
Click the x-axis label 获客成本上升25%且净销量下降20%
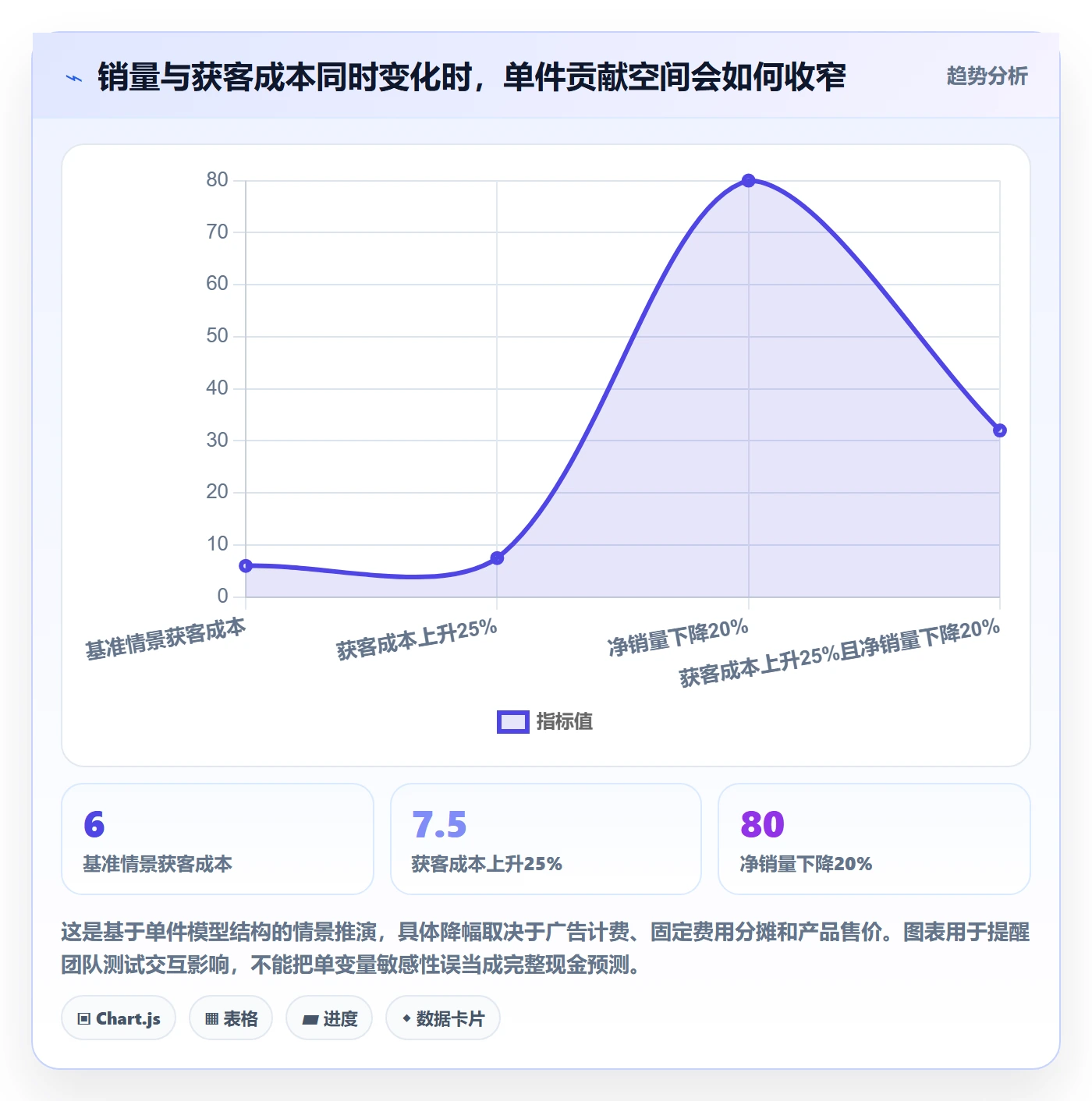pyautogui.click(x=839, y=653)
